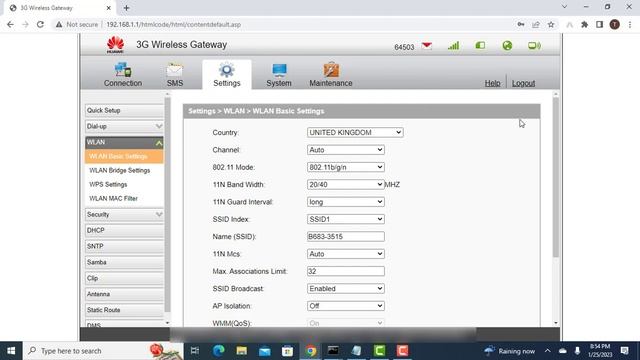
Task: Toggle the Chrome side panel icon
Action: coord(599,24)
